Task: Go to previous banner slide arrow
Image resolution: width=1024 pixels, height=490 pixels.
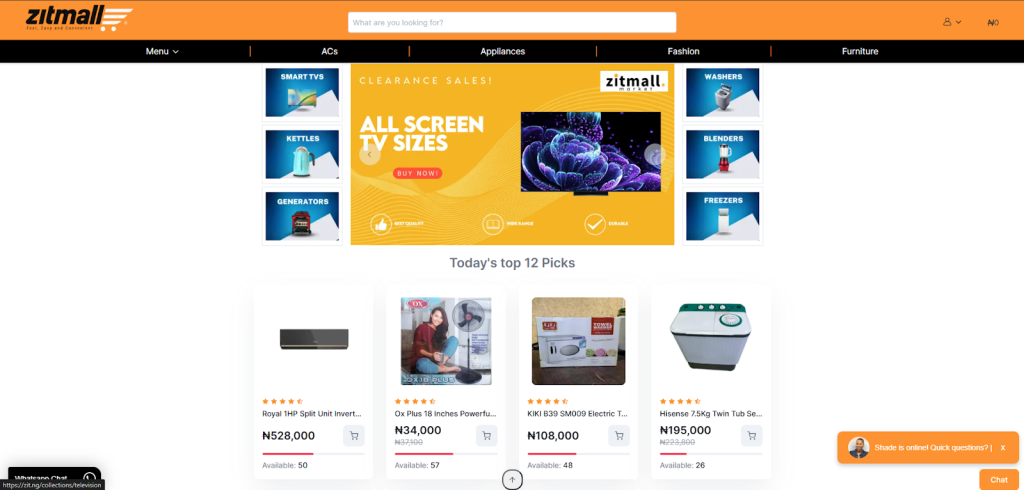Action: click(370, 155)
